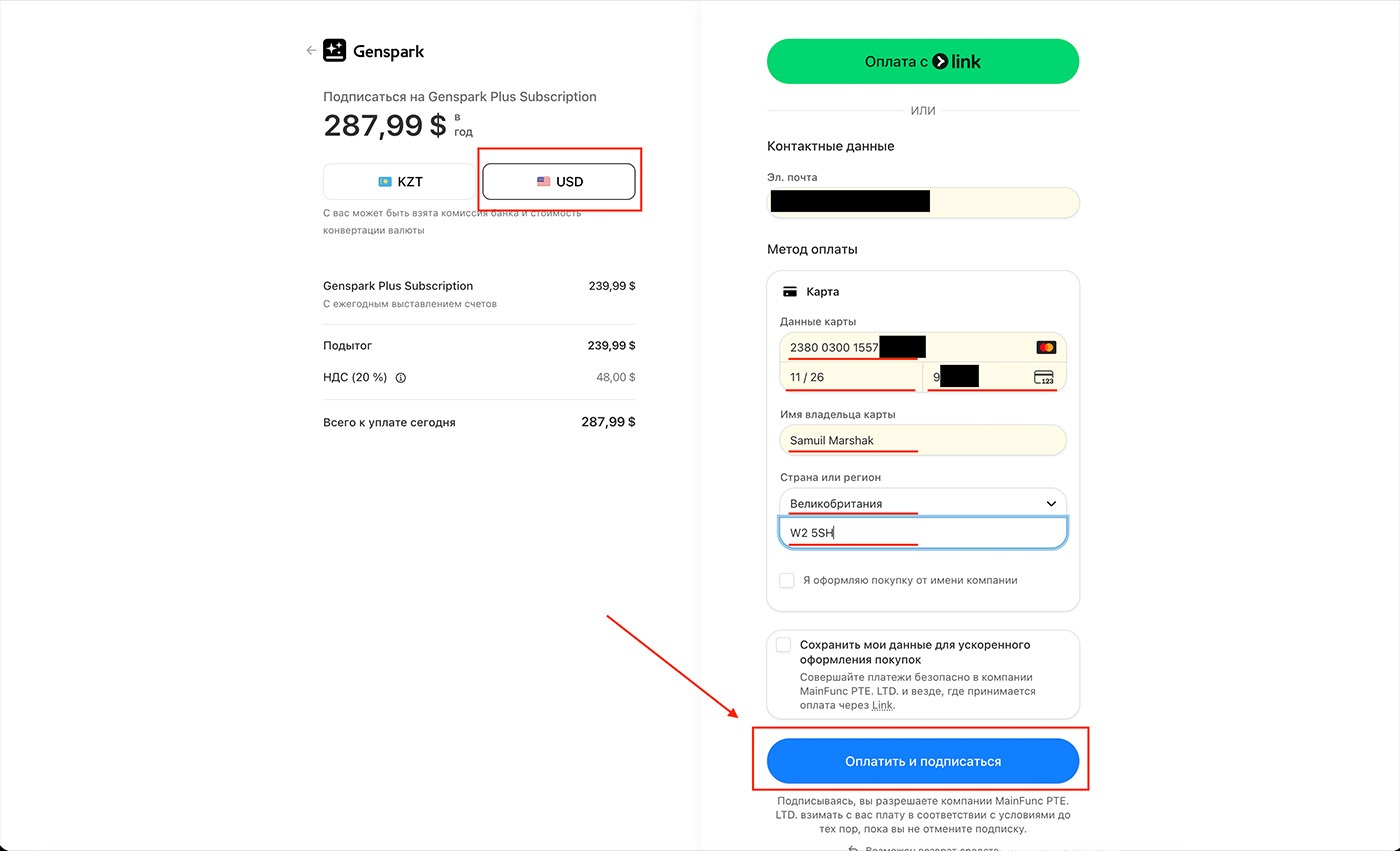The image size is (1400, 851).
Task: Open the Страна или регион dropdown
Action: pyautogui.click(x=922, y=503)
